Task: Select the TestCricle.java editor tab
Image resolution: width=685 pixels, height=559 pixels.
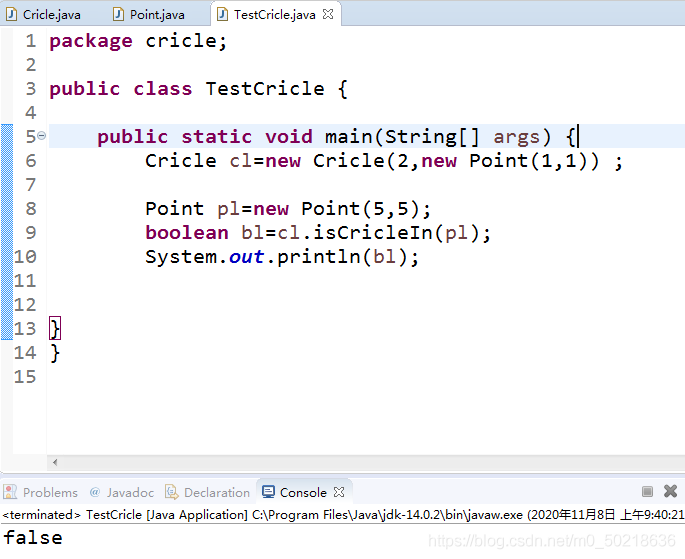Action: (x=274, y=14)
